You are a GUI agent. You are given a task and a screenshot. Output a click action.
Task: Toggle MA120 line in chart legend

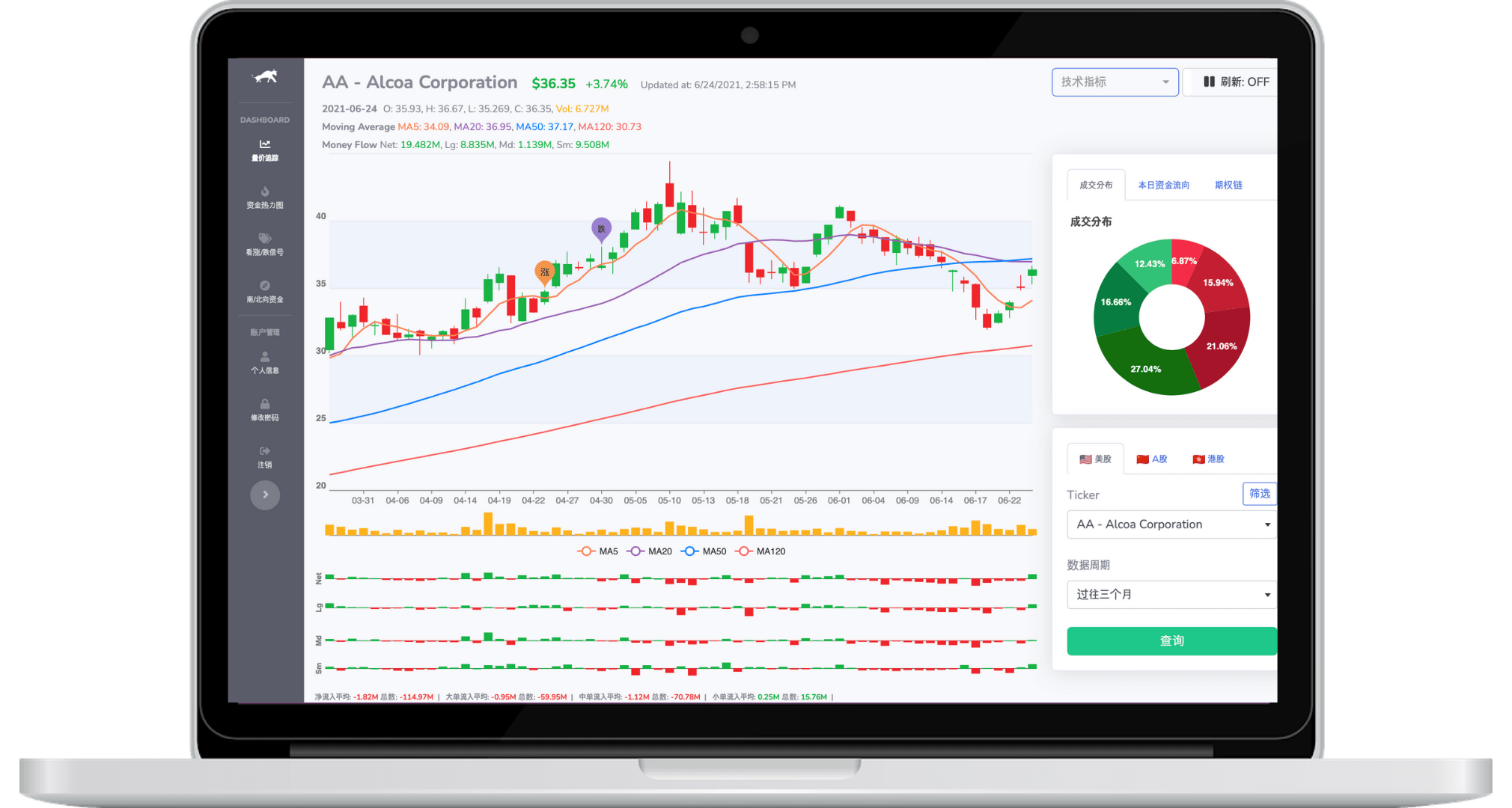pyautogui.click(x=760, y=551)
